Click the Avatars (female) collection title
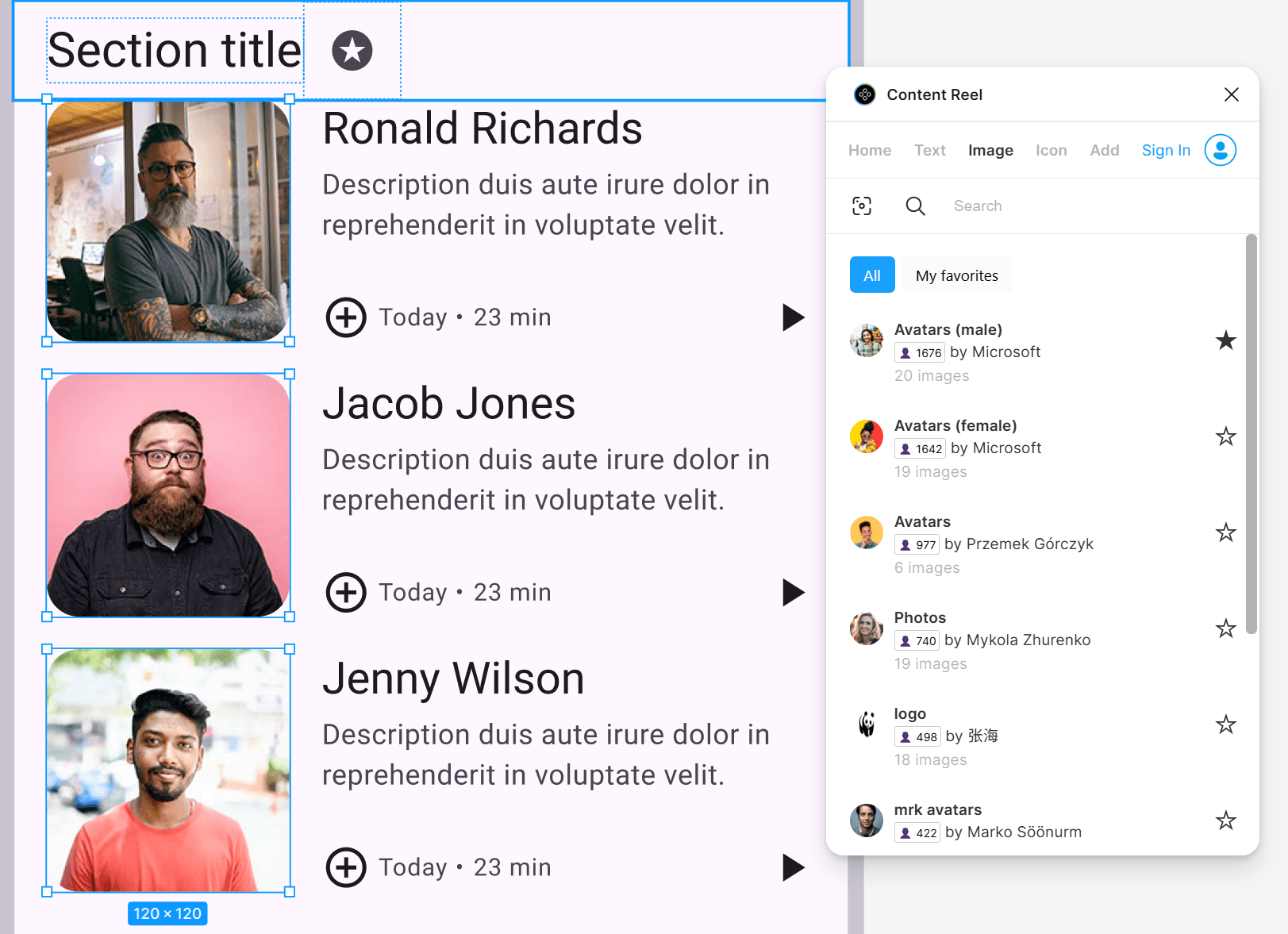The width and height of the screenshot is (1288, 934). click(x=955, y=425)
